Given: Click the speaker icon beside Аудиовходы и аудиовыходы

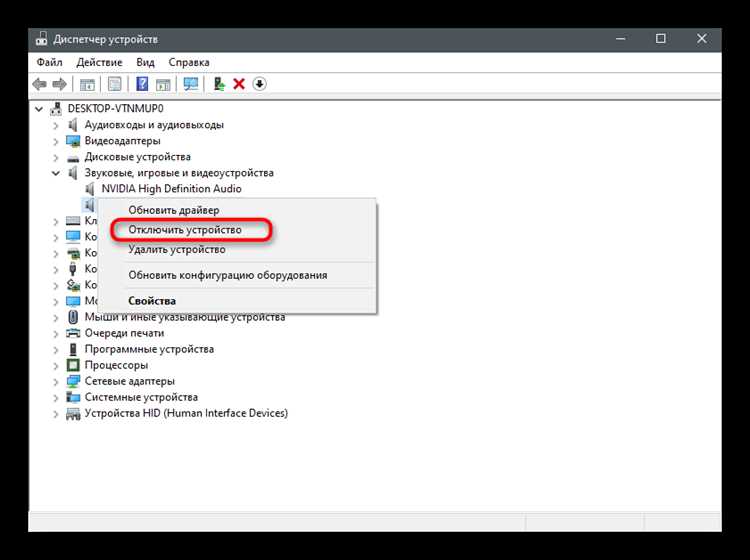Looking at the screenshot, I should (x=73, y=125).
